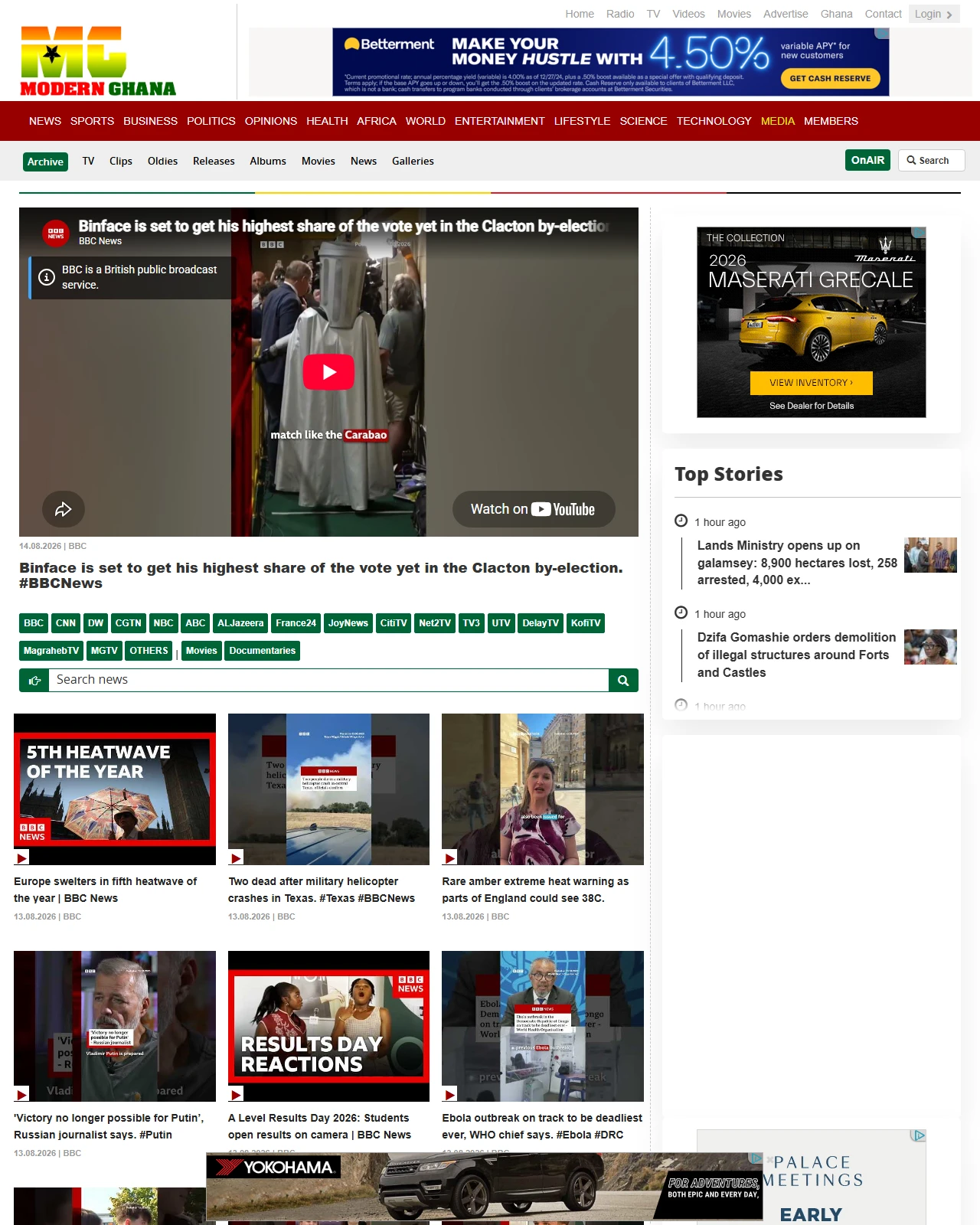This screenshot has width=980, height=1225.
Task: Click View Inventory on Maserati ad
Action: [x=812, y=383]
